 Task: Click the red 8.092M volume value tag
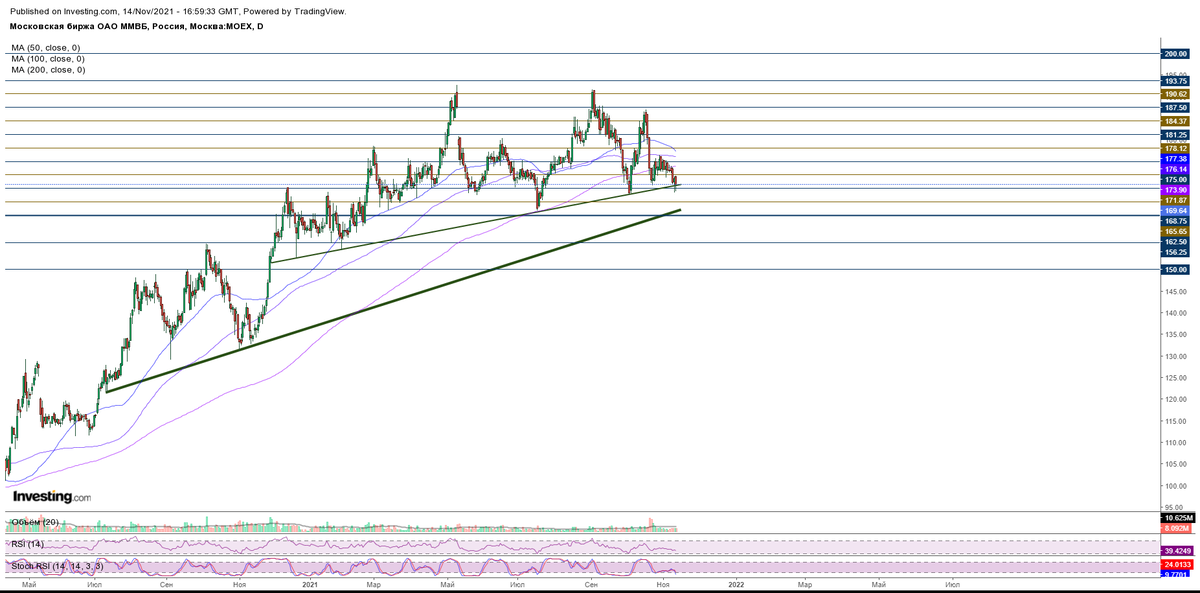click(1174, 527)
